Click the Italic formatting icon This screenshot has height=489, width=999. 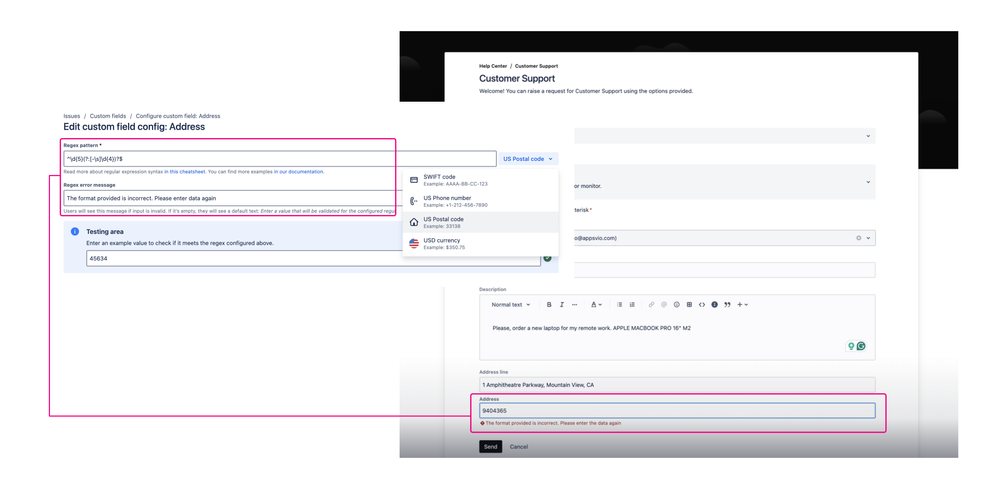point(562,305)
